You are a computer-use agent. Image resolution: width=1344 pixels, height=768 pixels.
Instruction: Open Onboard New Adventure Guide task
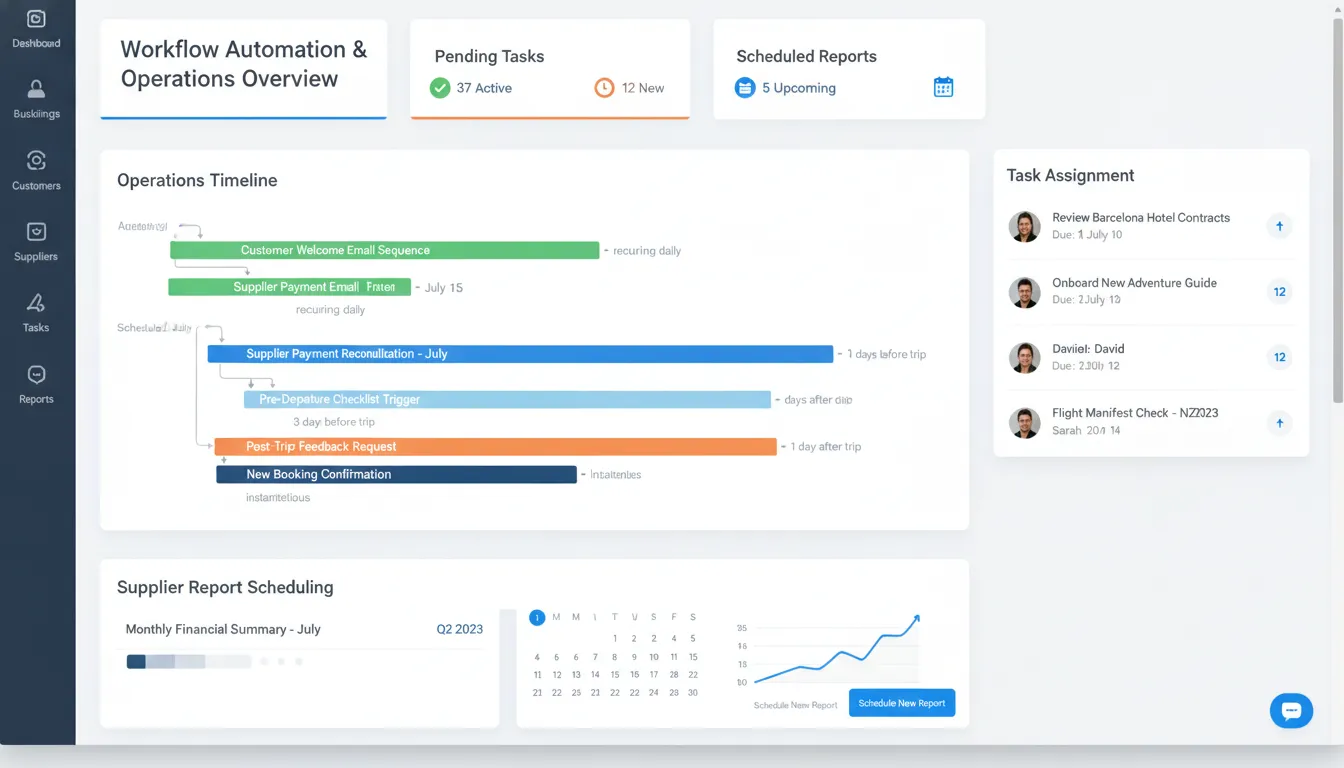(x=1134, y=283)
